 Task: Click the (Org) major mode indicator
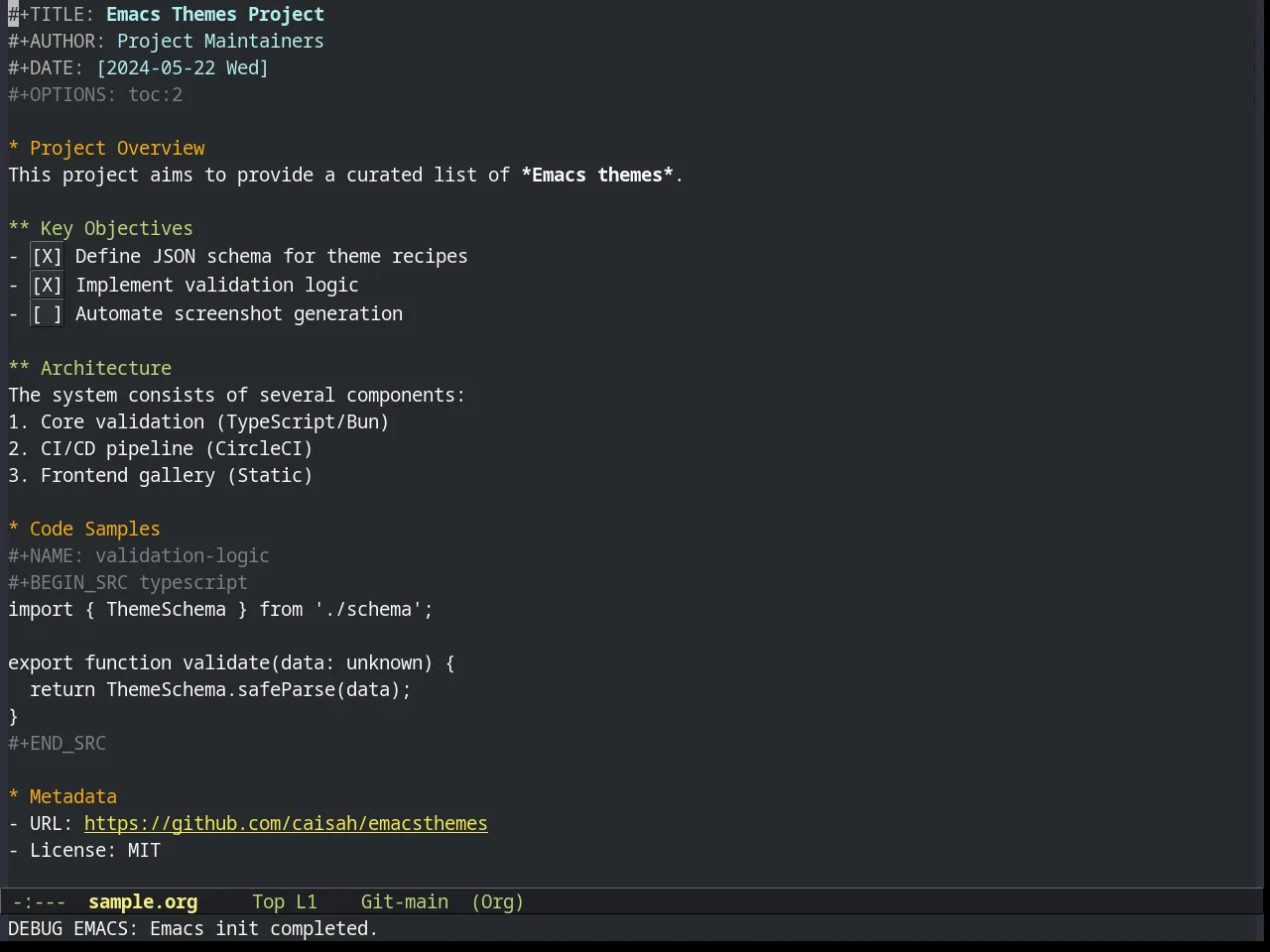[x=497, y=901]
